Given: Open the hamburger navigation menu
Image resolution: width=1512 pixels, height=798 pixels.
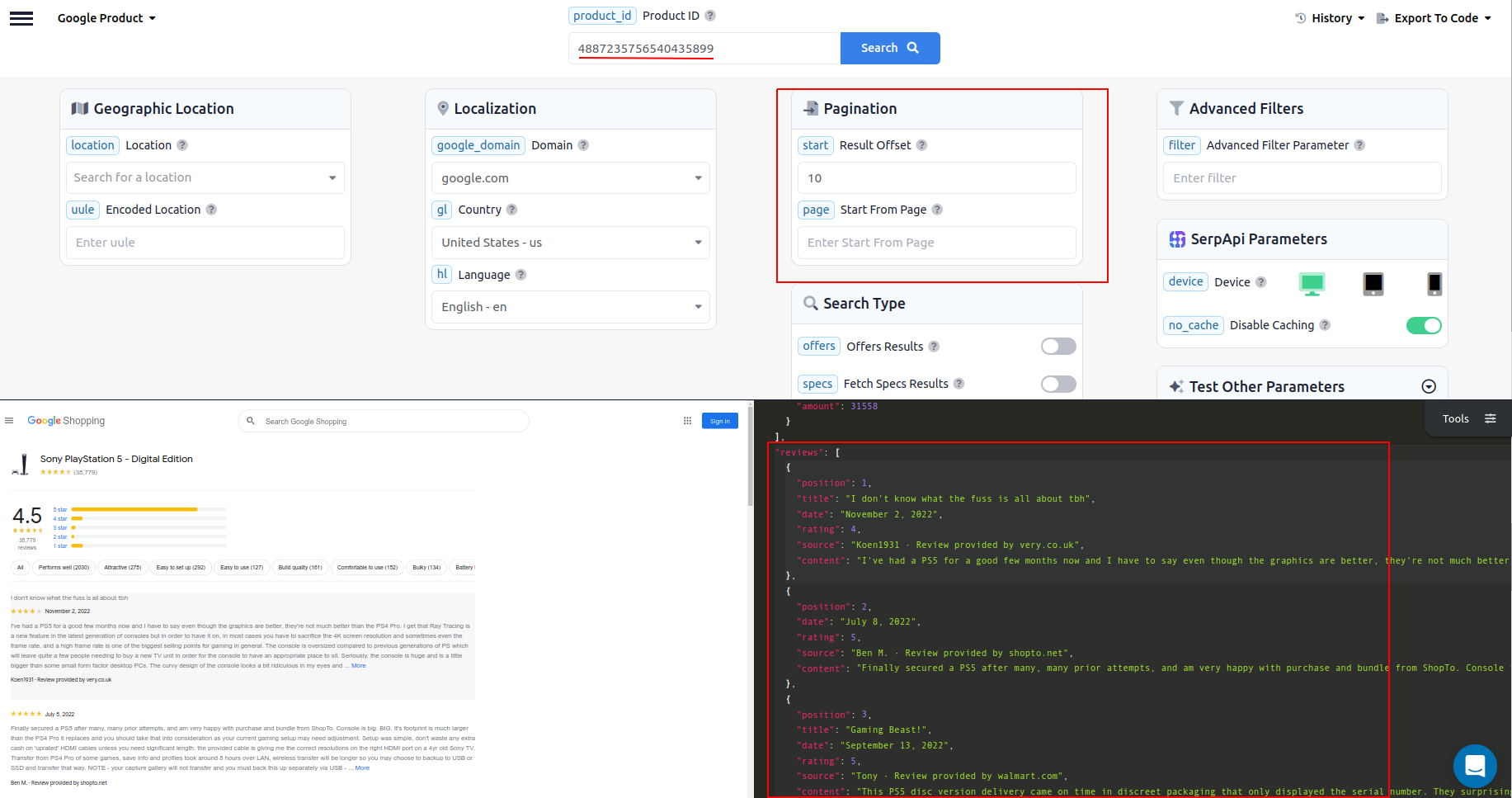Looking at the screenshot, I should 21,17.
